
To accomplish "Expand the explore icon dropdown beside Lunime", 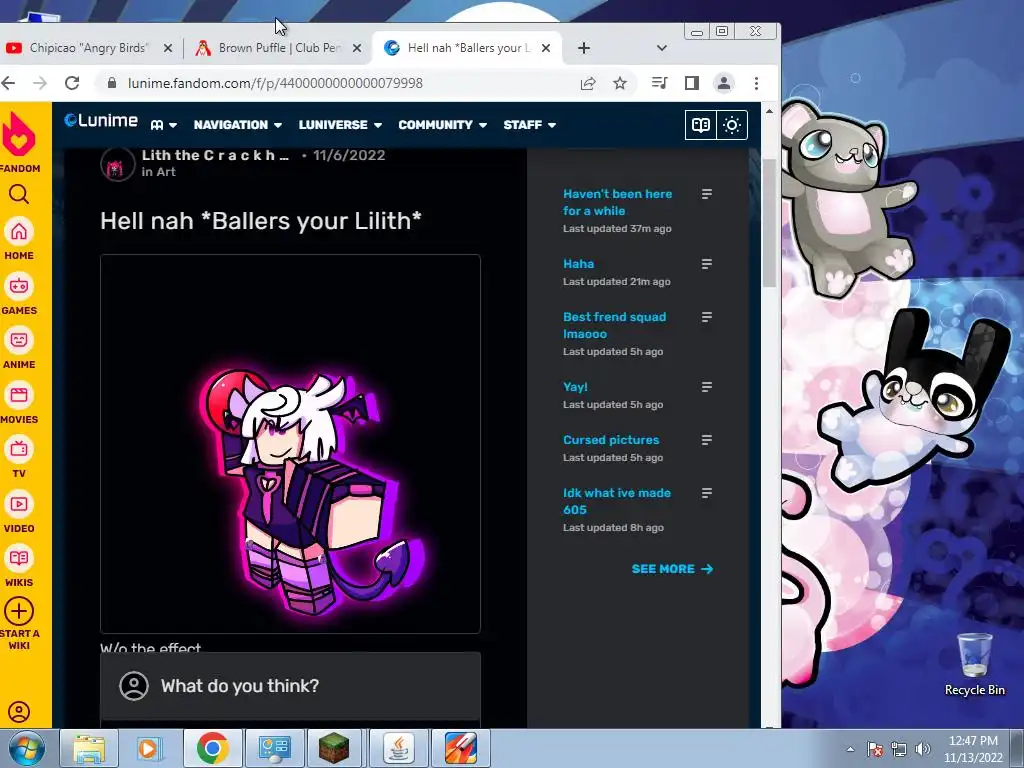I will click(x=163, y=125).
